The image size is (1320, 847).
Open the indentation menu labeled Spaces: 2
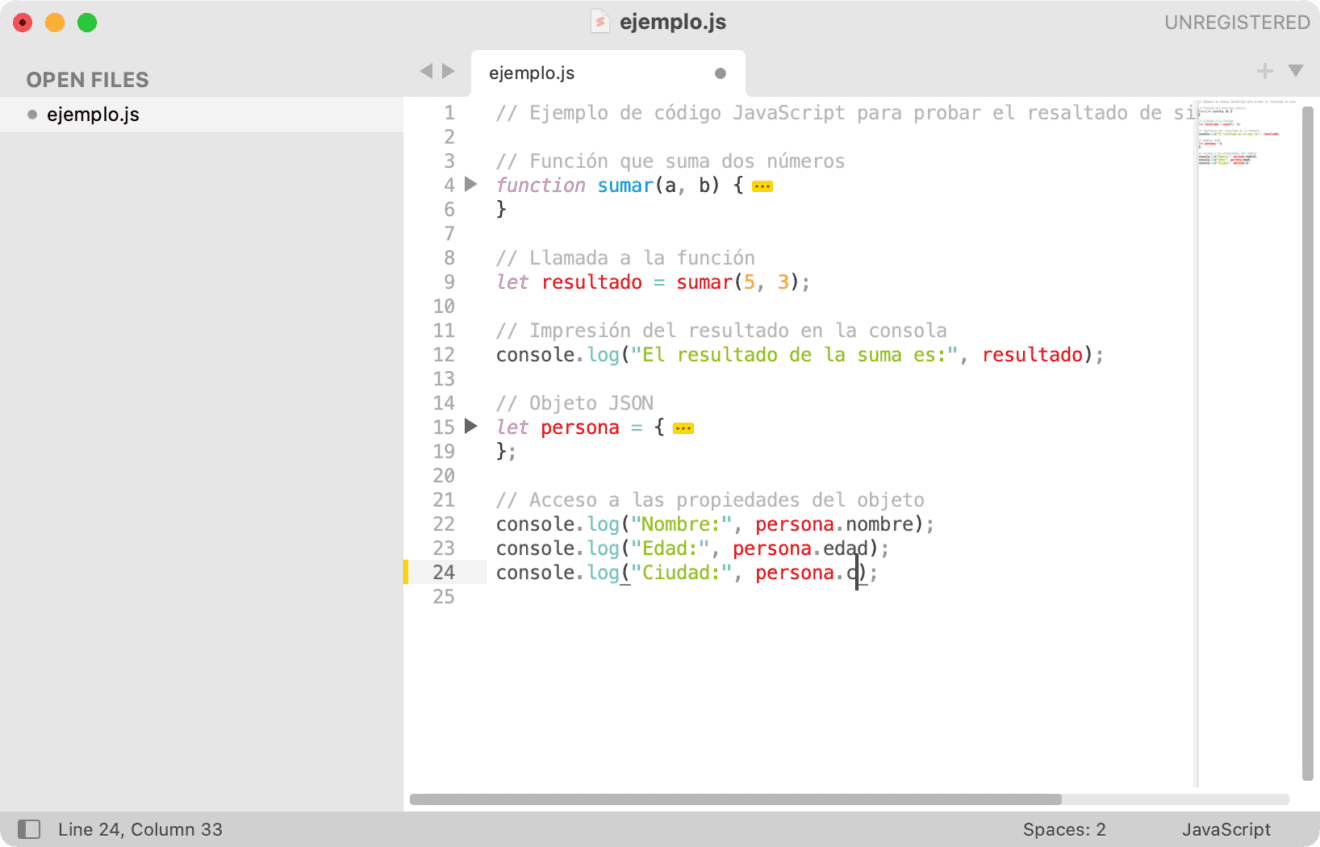point(1064,828)
